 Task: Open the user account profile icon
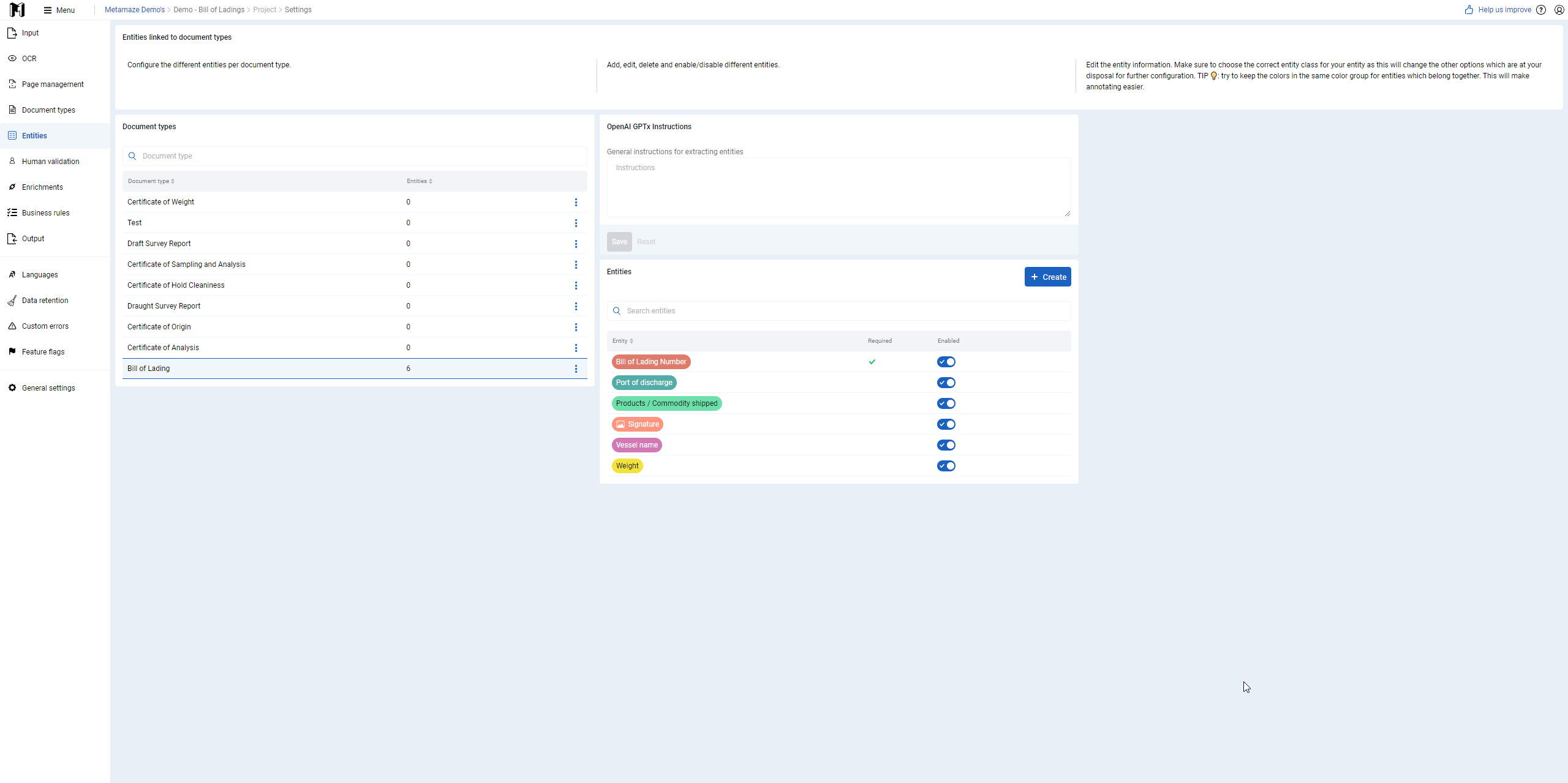coord(1559,10)
